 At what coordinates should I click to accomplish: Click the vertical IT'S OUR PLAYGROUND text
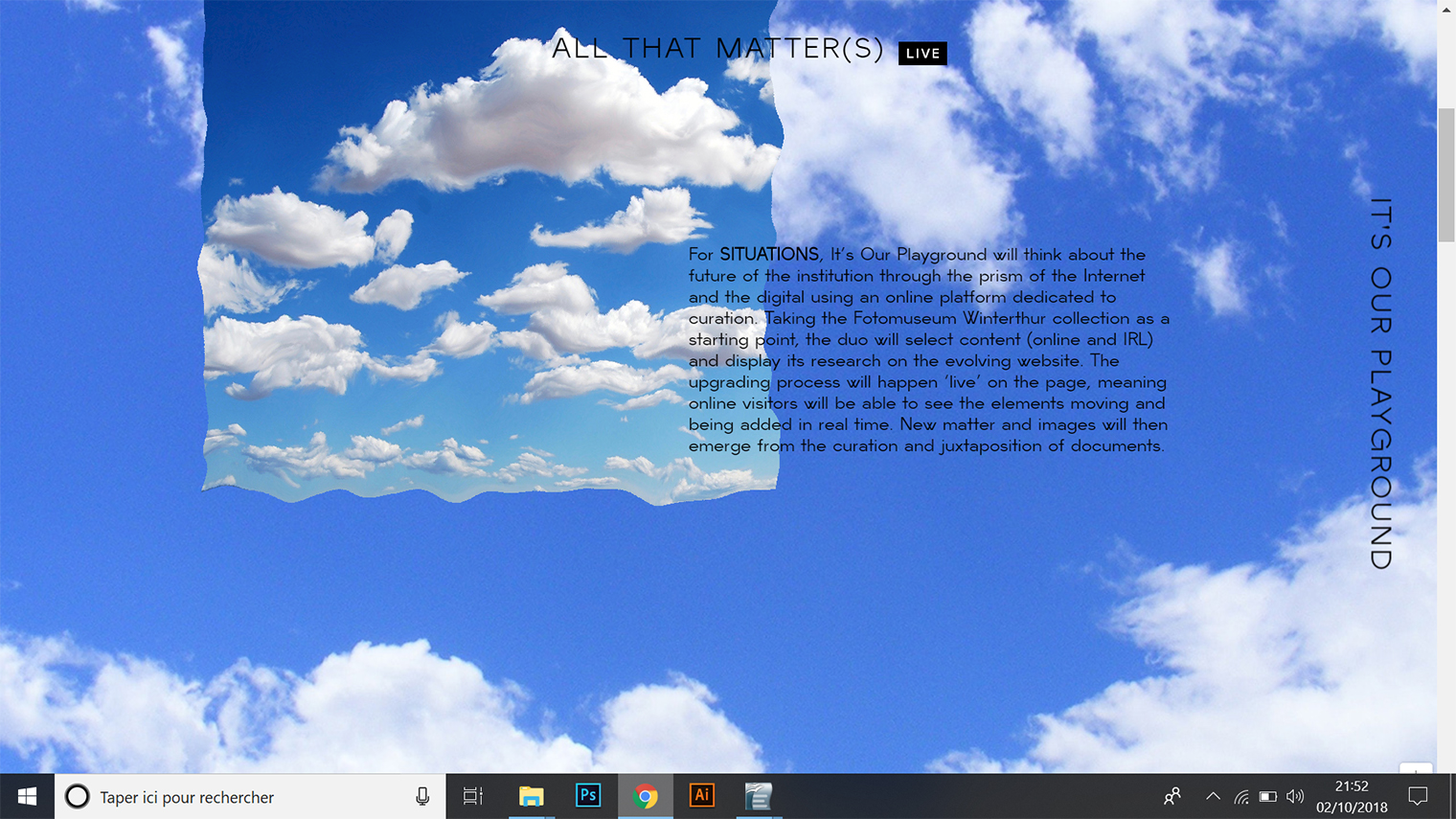click(1380, 383)
